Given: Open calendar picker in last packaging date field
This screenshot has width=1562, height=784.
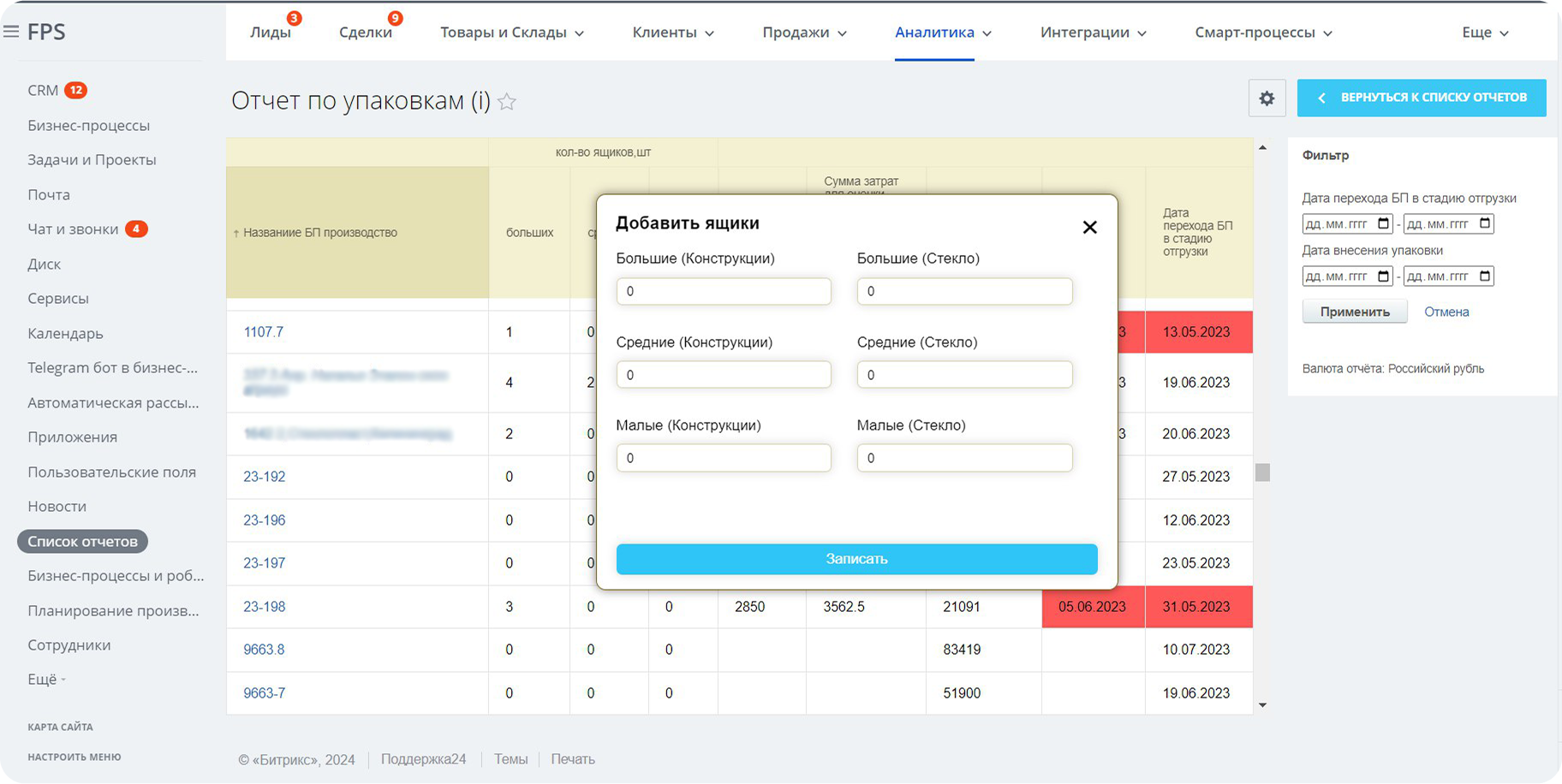Looking at the screenshot, I should coord(1485,276).
